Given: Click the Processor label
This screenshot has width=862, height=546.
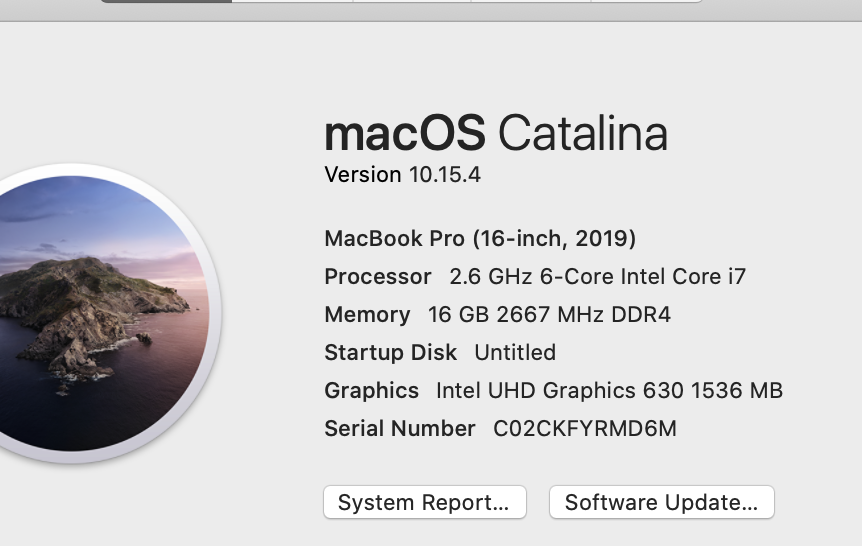Looking at the screenshot, I should pos(378,277).
